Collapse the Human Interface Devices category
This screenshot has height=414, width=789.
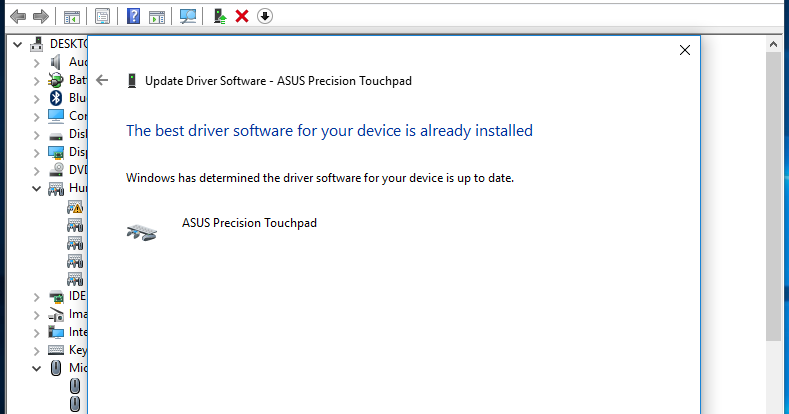[36, 189]
